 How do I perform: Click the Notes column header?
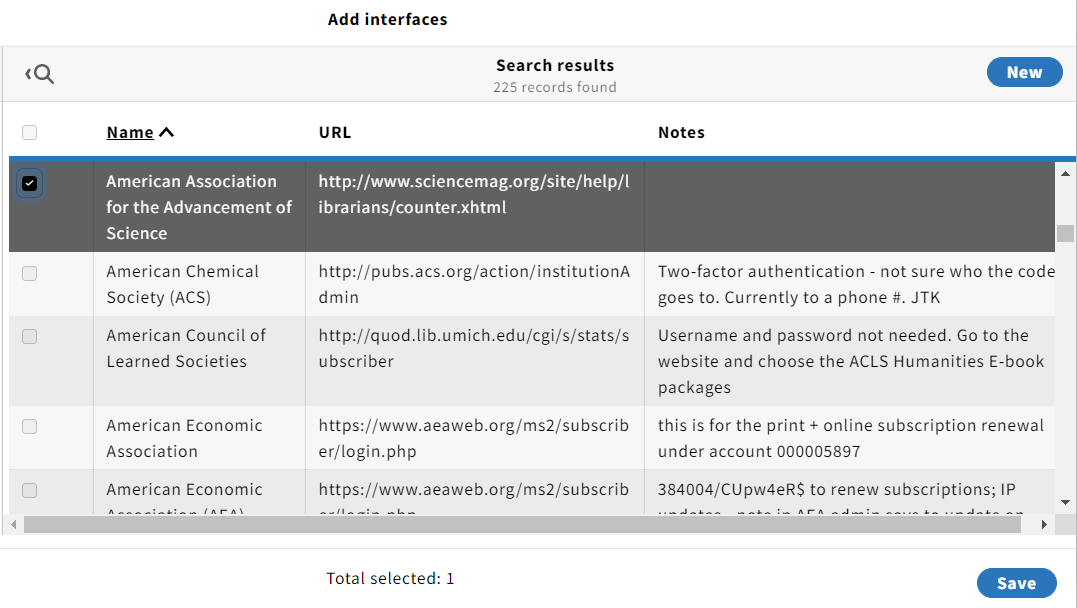pyautogui.click(x=681, y=133)
